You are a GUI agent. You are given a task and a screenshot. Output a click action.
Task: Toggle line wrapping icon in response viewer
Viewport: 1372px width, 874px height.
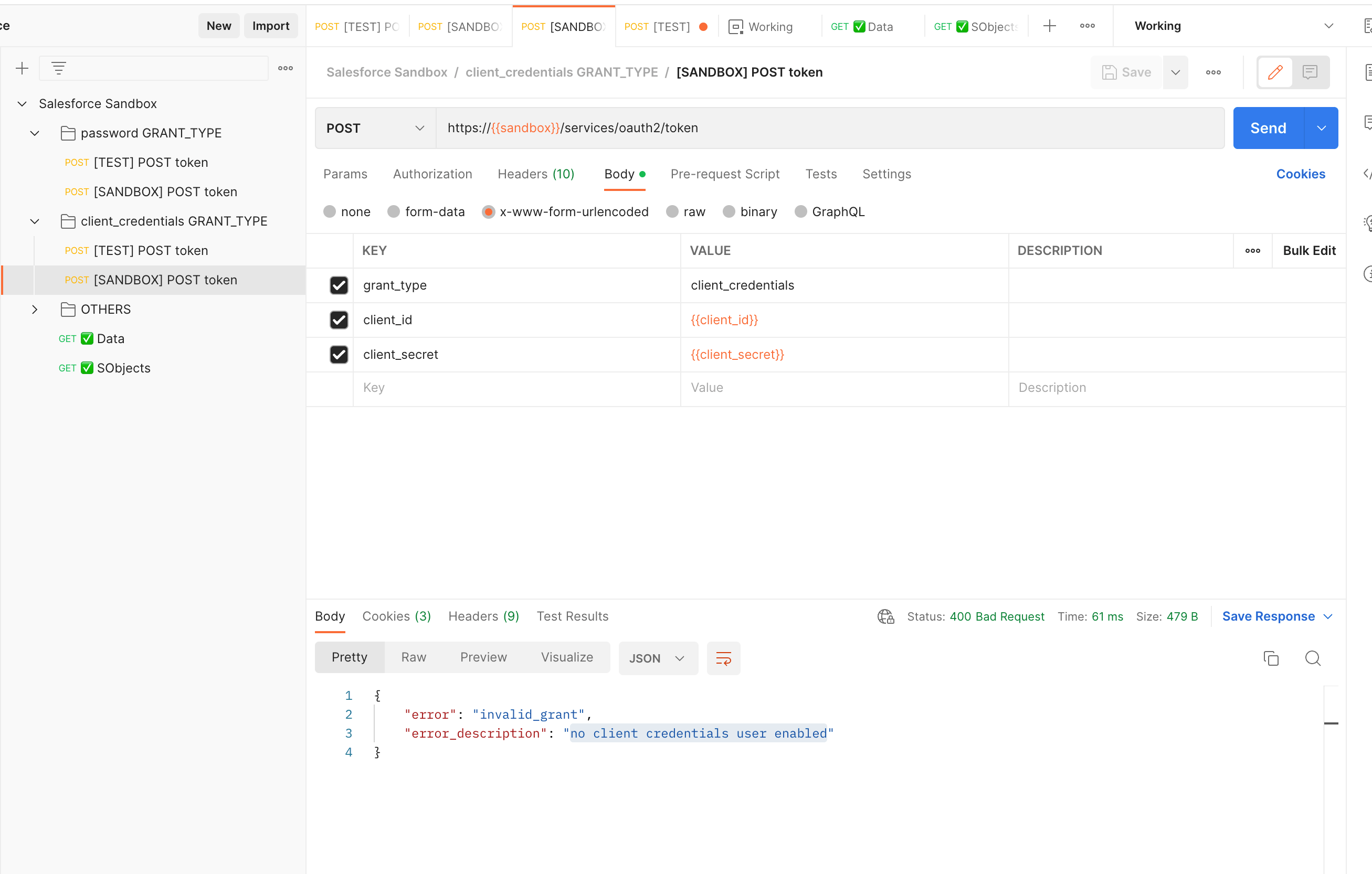point(724,658)
